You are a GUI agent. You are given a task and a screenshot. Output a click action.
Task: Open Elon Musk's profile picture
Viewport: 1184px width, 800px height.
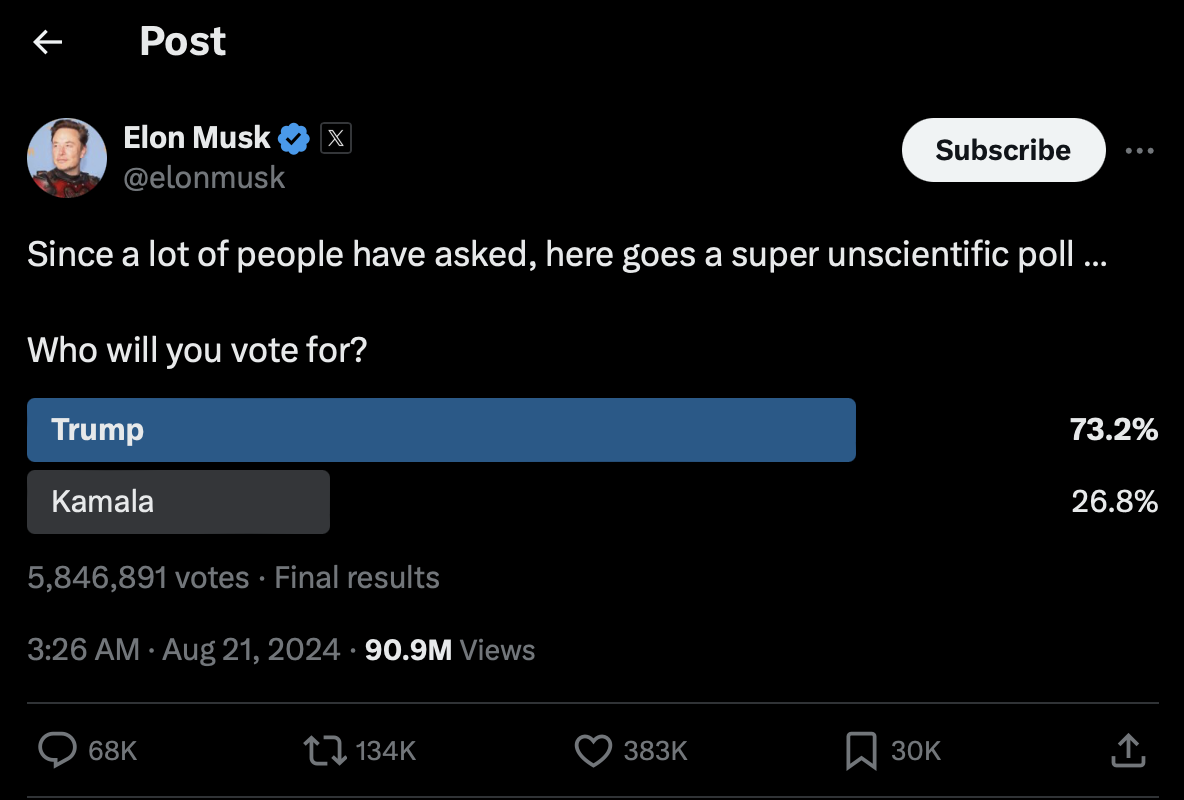click(x=66, y=158)
